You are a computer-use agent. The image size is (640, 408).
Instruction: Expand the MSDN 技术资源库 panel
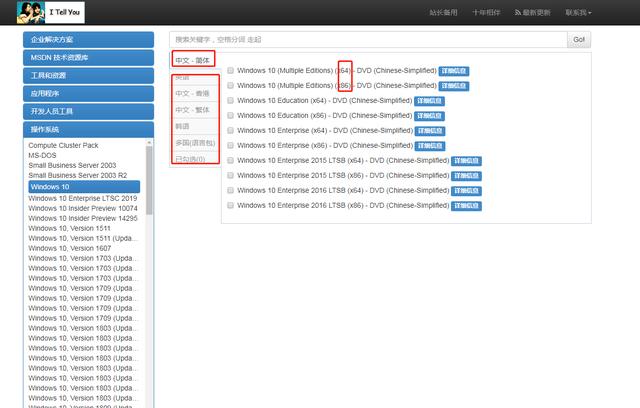pyautogui.click(x=88, y=58)
